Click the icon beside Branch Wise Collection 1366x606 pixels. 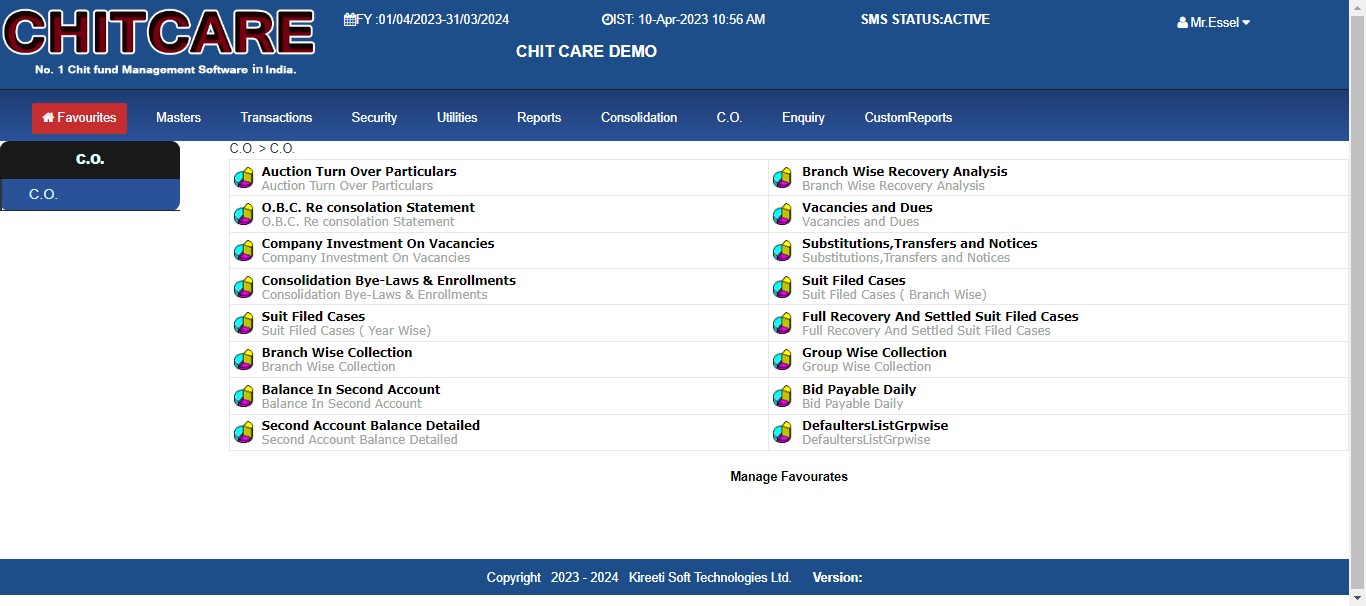pyautogui.click(x=243, y=359)
